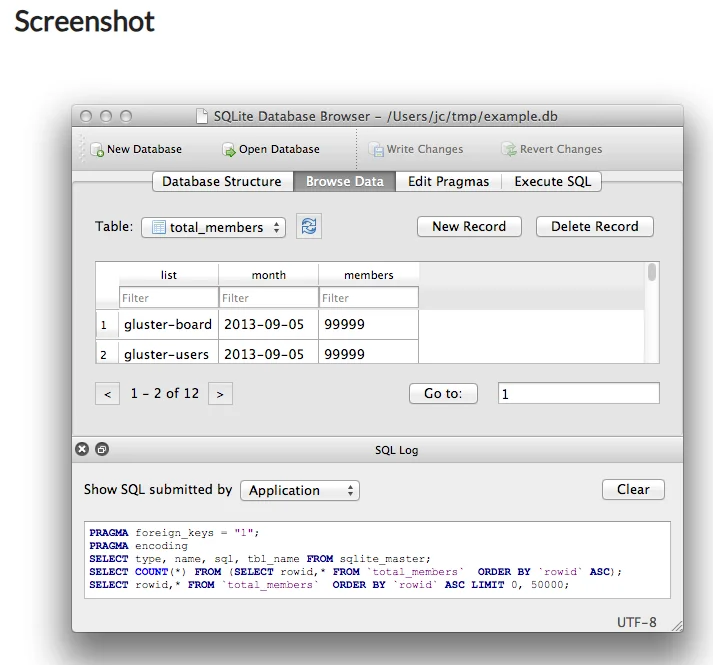
Task: Click the members column filter field
Action: pos(369,297)
